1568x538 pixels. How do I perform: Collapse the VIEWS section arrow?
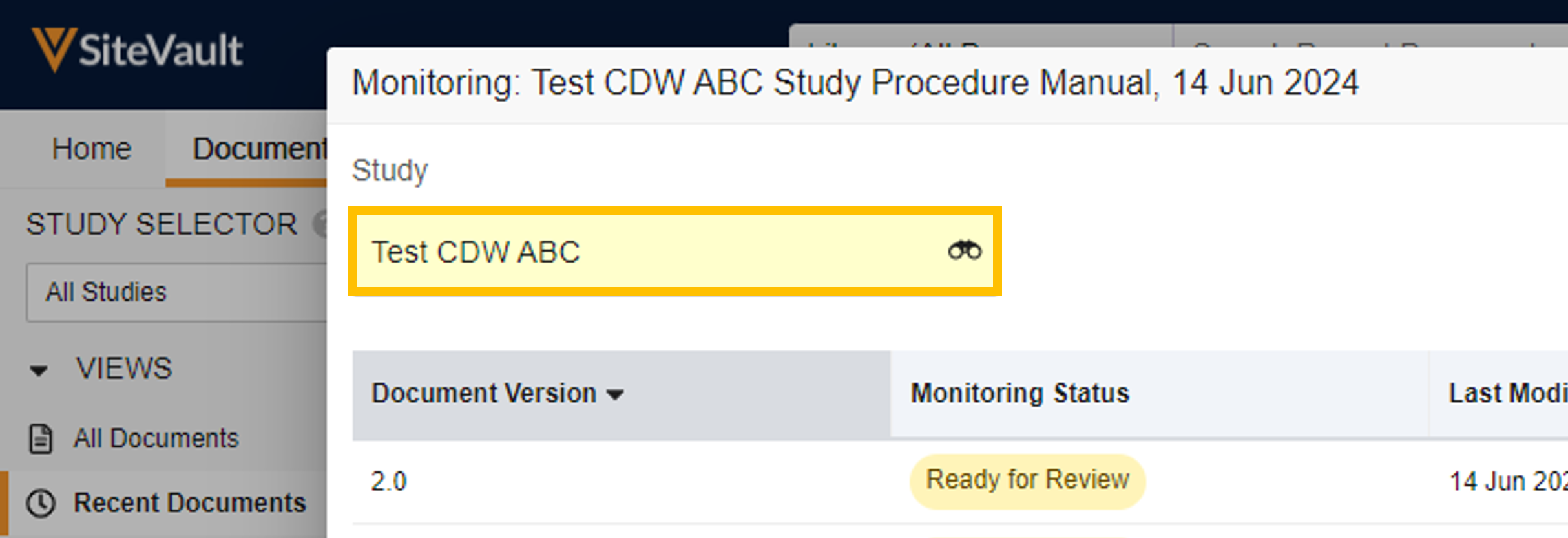click(x=39, y=370)
